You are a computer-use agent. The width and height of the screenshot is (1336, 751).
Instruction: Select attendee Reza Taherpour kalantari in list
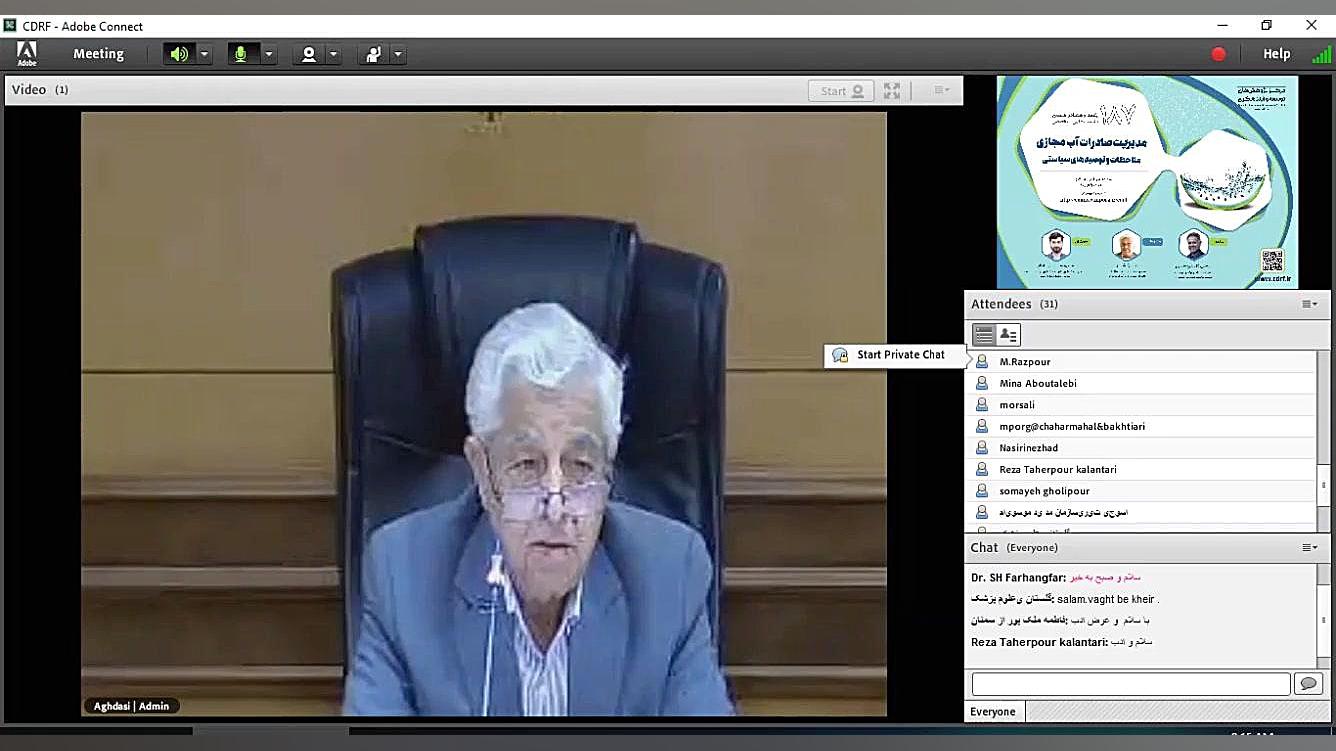pos(1142,469)
